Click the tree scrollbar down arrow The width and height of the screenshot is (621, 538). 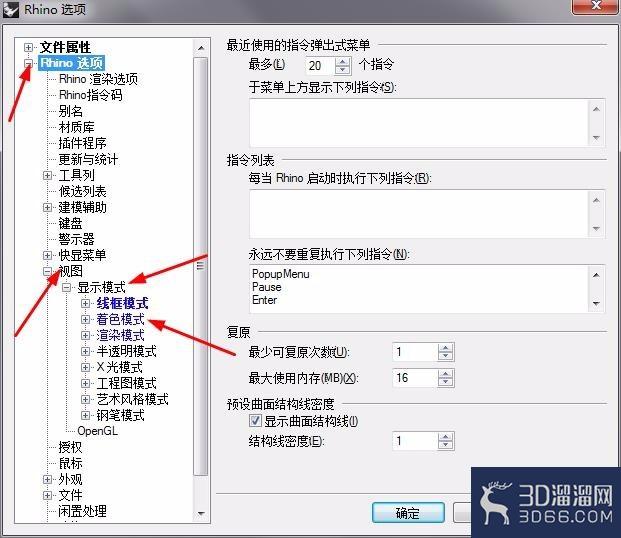pos(201,513)
